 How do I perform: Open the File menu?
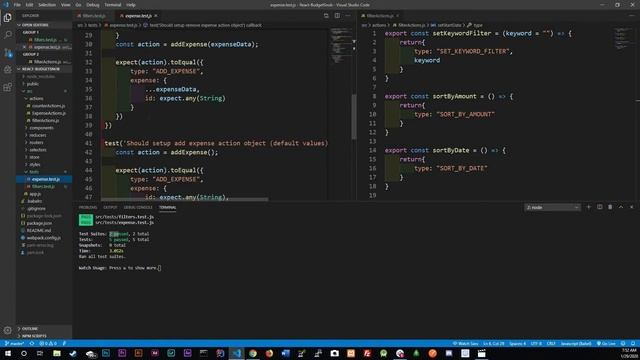click(17, 5)
